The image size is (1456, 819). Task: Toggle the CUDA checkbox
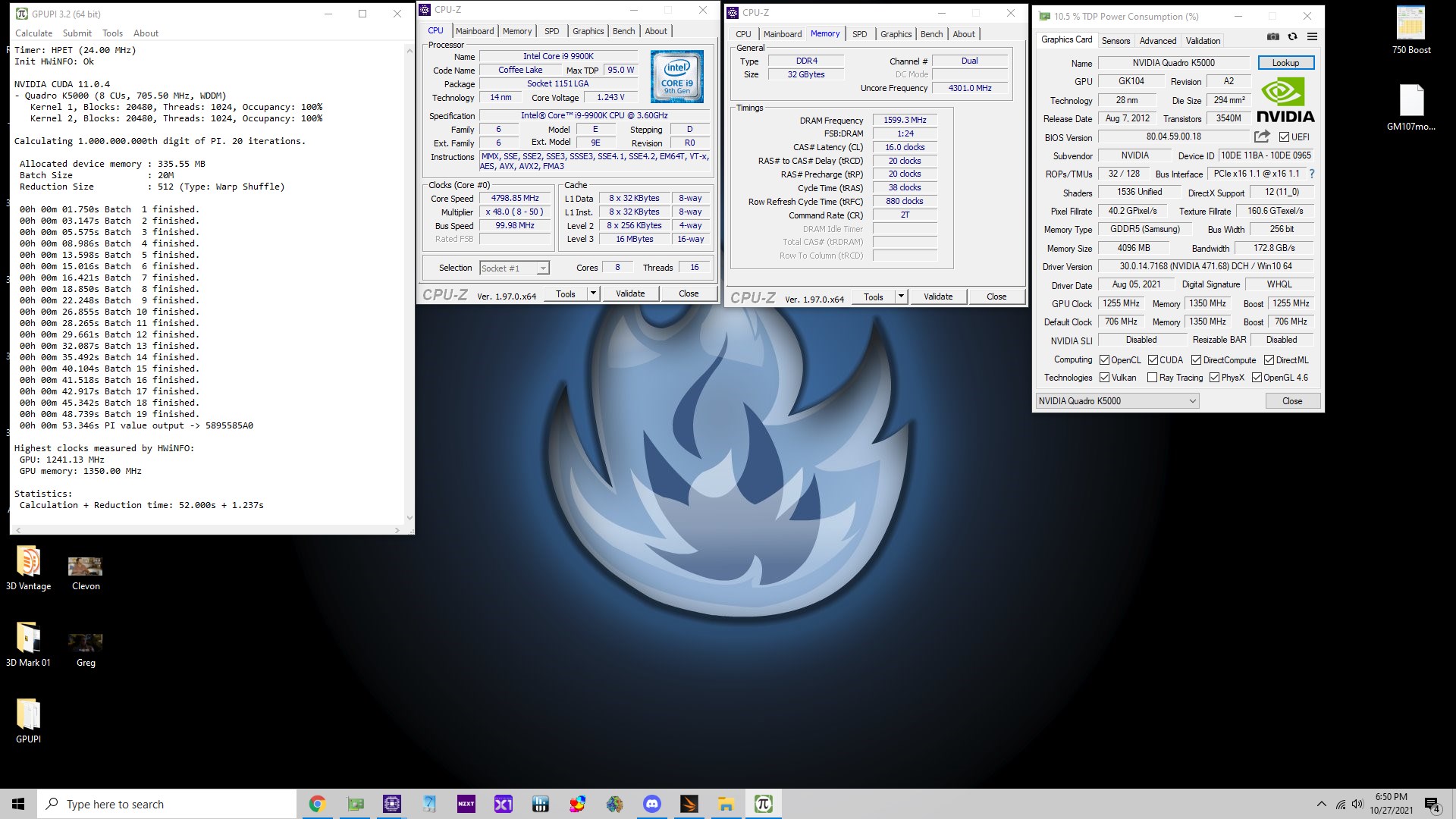click(x=1153, y=360)
